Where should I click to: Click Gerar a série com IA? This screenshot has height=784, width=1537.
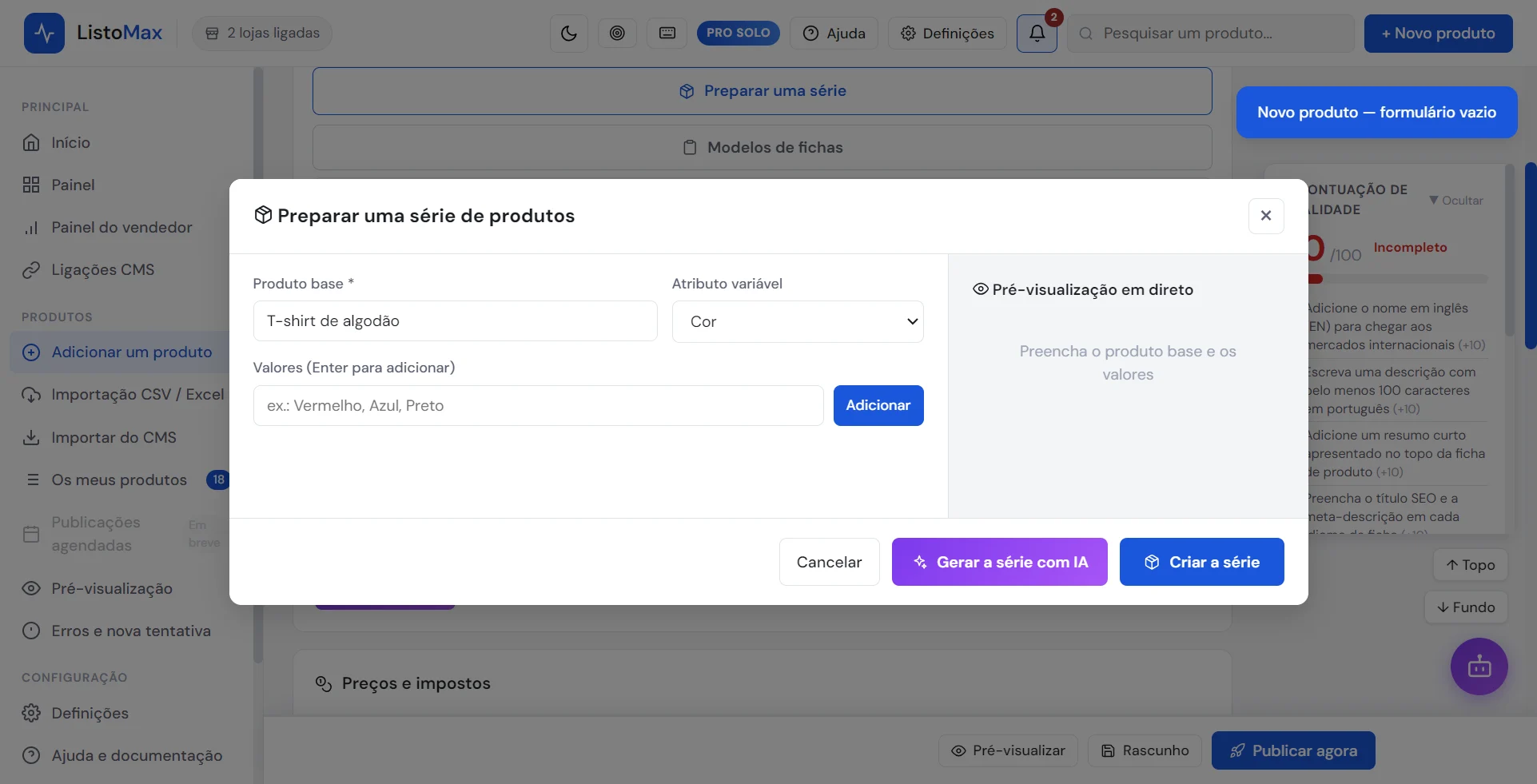[1000, 562]
